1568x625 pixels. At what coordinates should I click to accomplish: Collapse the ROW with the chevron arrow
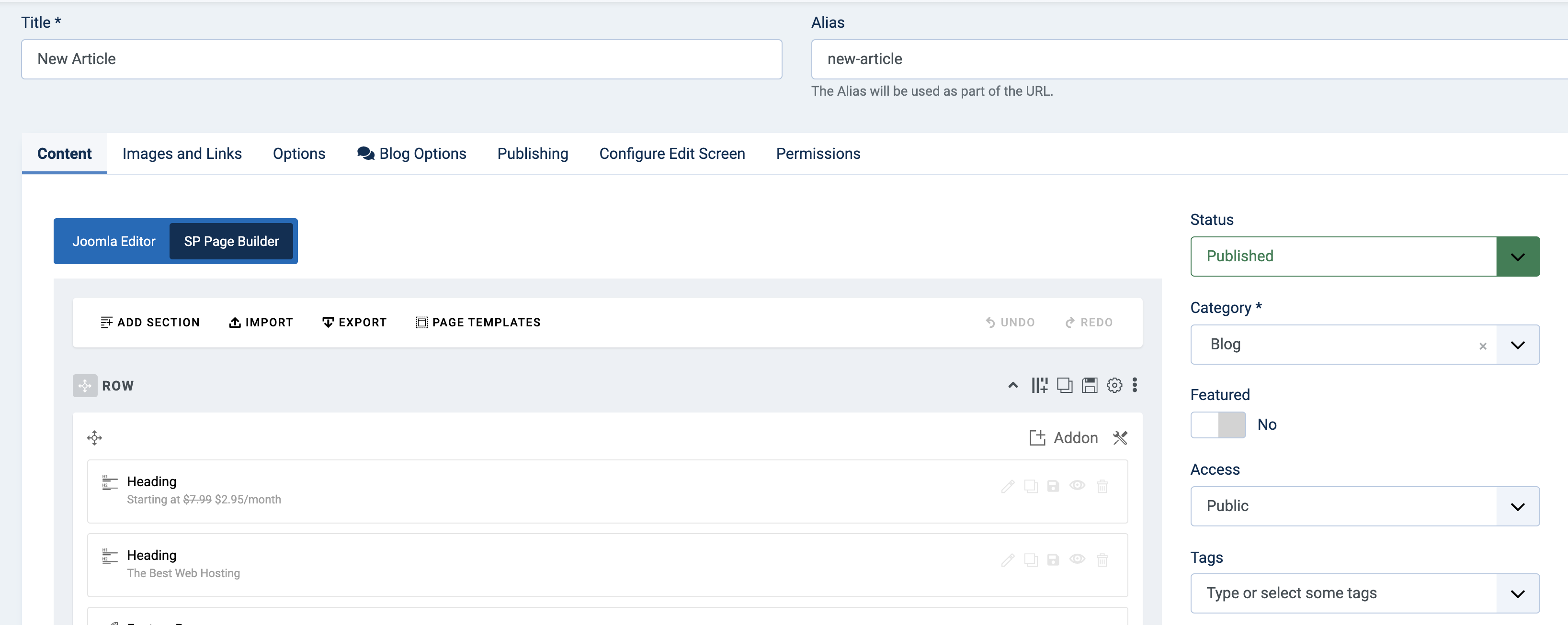[x=1012, y=385]
